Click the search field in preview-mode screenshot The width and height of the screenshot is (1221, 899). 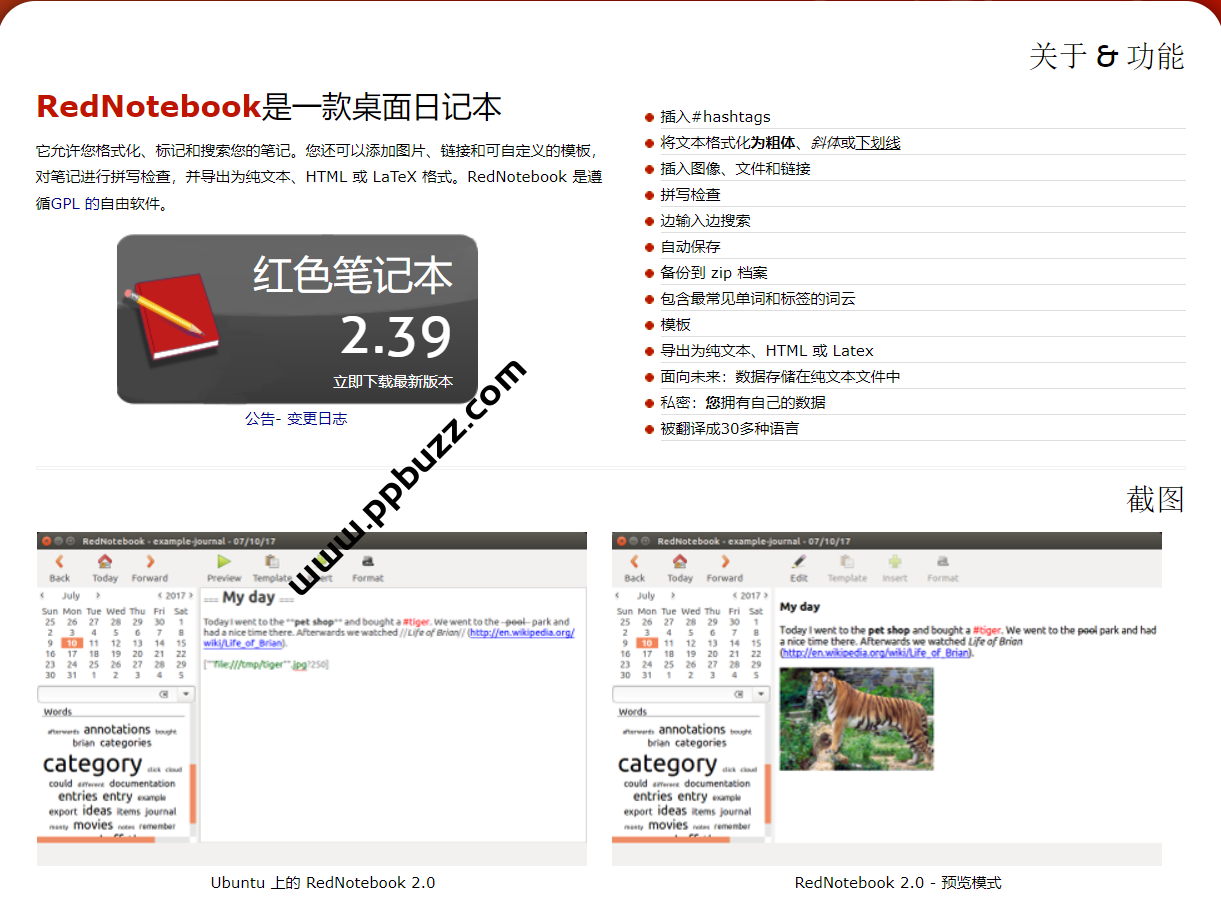[x=682, y=694]
